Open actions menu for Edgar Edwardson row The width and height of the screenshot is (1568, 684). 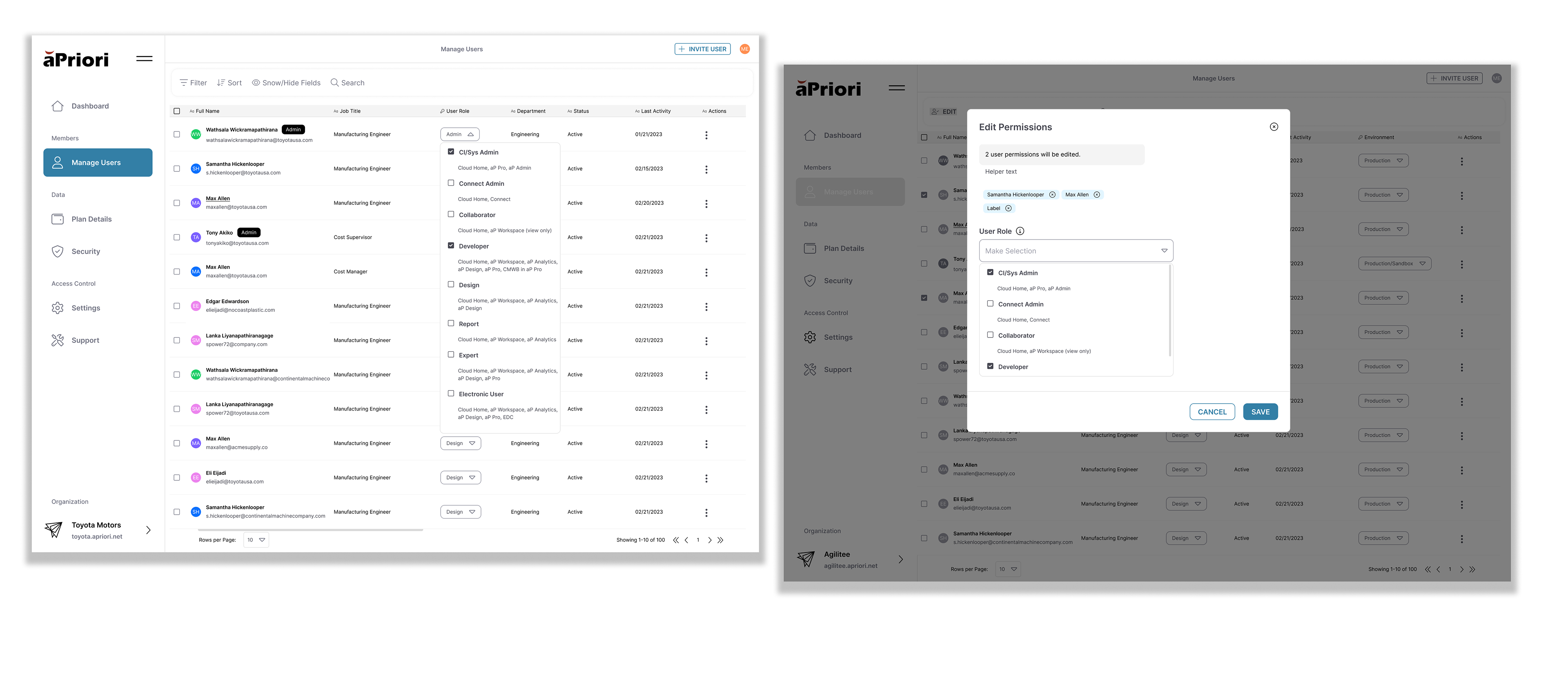[x=706, y=307]
